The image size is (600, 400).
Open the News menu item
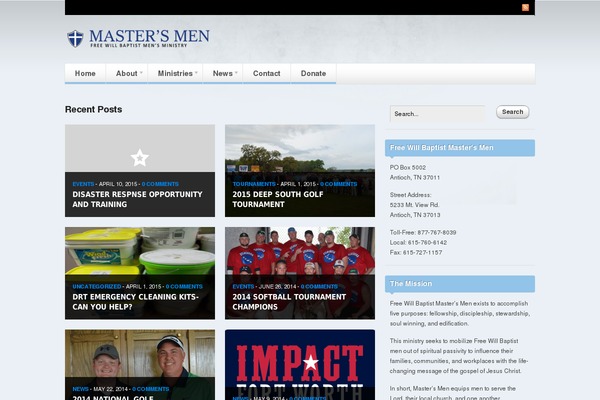[x=222, y=73]
